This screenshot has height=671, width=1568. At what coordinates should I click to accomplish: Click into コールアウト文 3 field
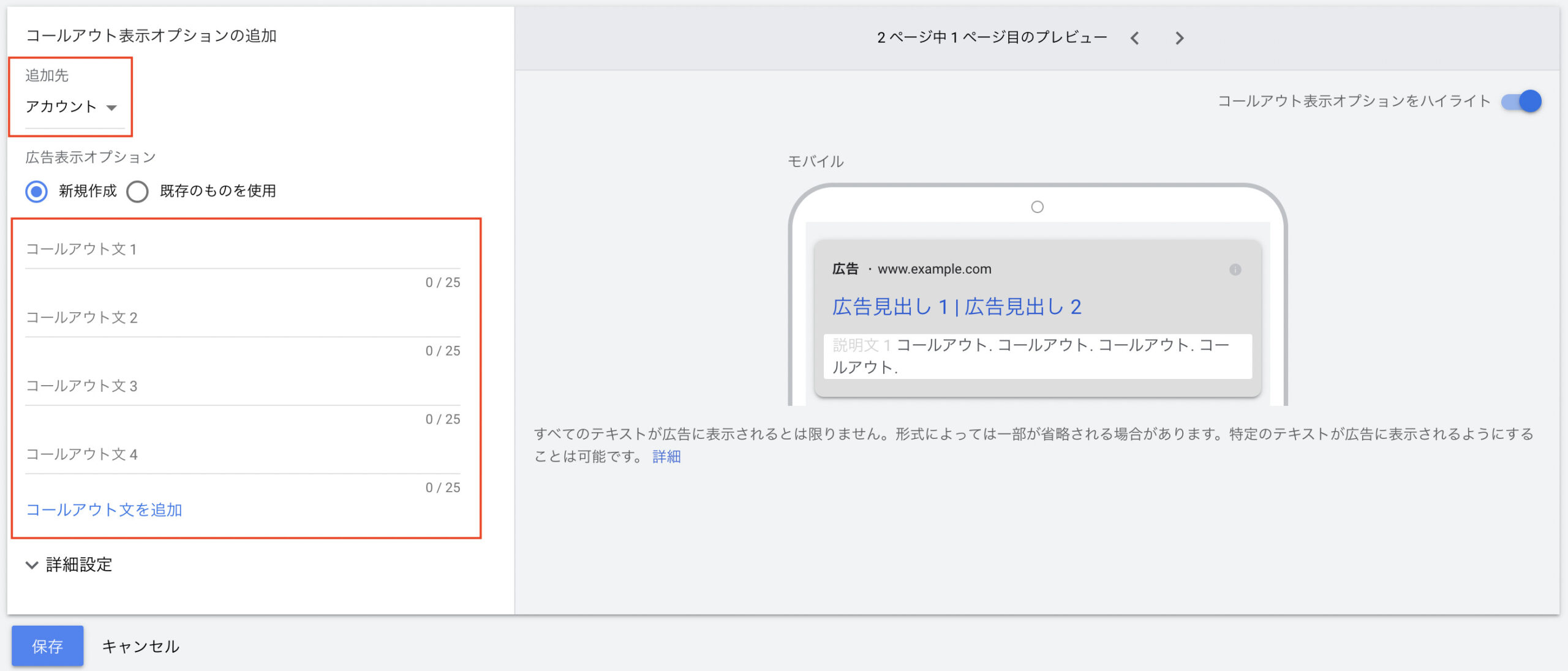click(242, 387)
